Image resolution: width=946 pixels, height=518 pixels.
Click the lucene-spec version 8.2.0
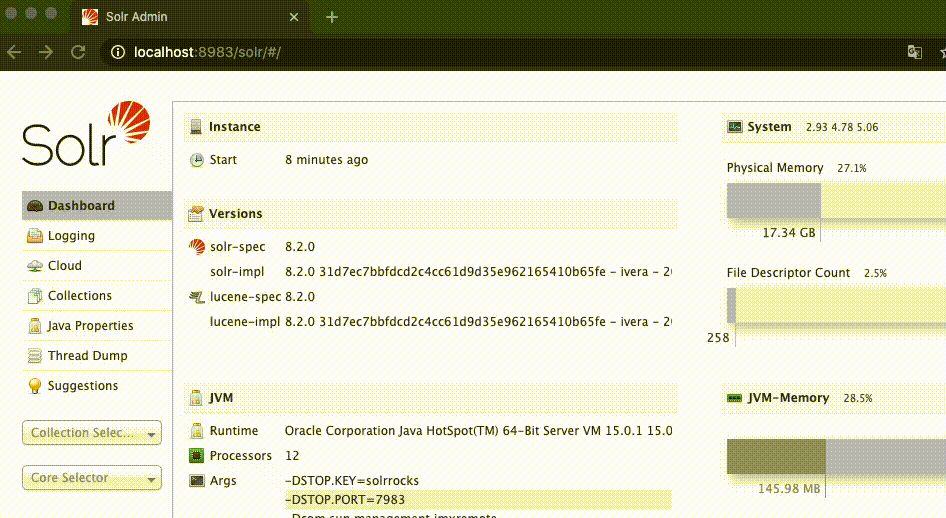click(x=300, y=297)
